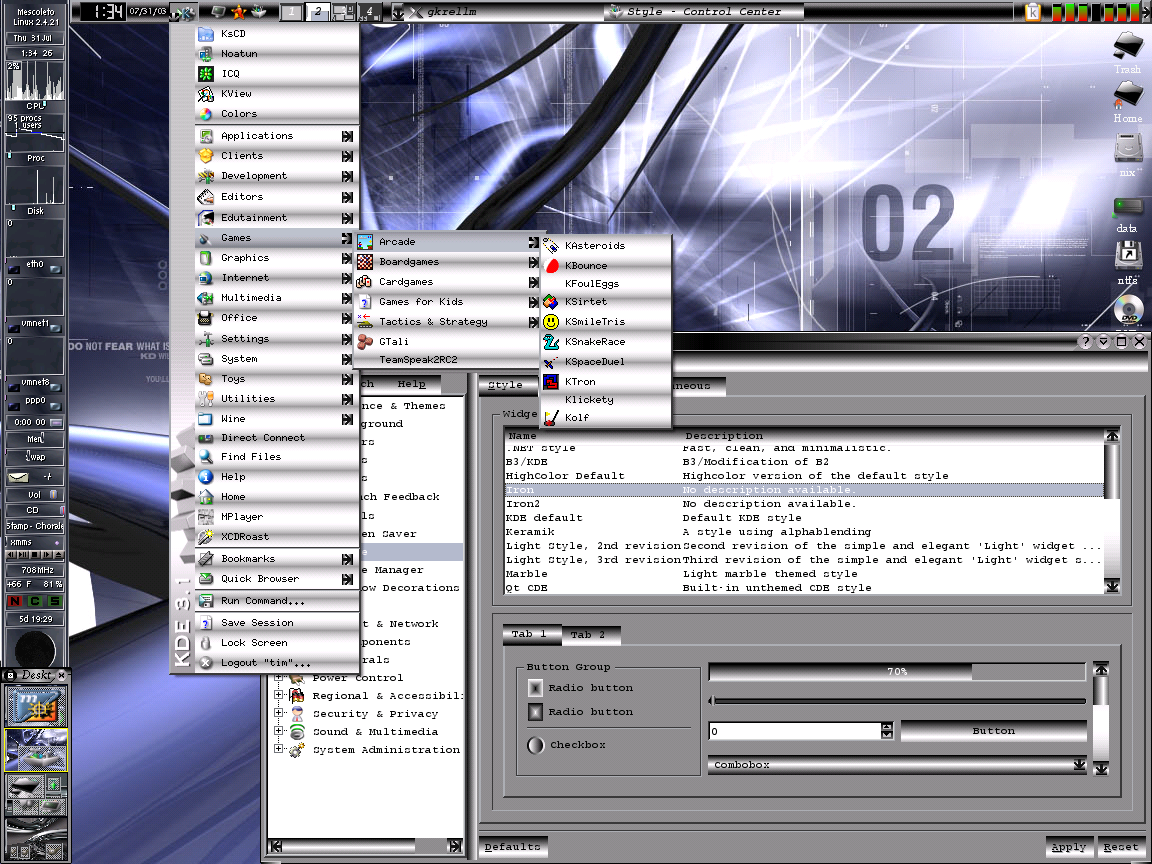Open Noatun media player entry
The width and height of the screenshot is (1152, 864).
coord(277,54)
